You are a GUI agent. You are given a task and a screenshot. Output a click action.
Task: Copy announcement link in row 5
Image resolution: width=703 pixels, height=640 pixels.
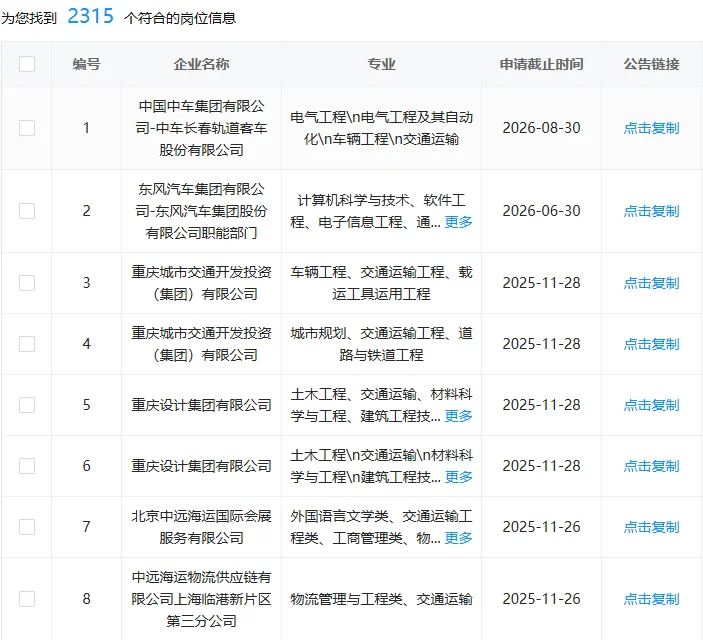tap(651, 405)
